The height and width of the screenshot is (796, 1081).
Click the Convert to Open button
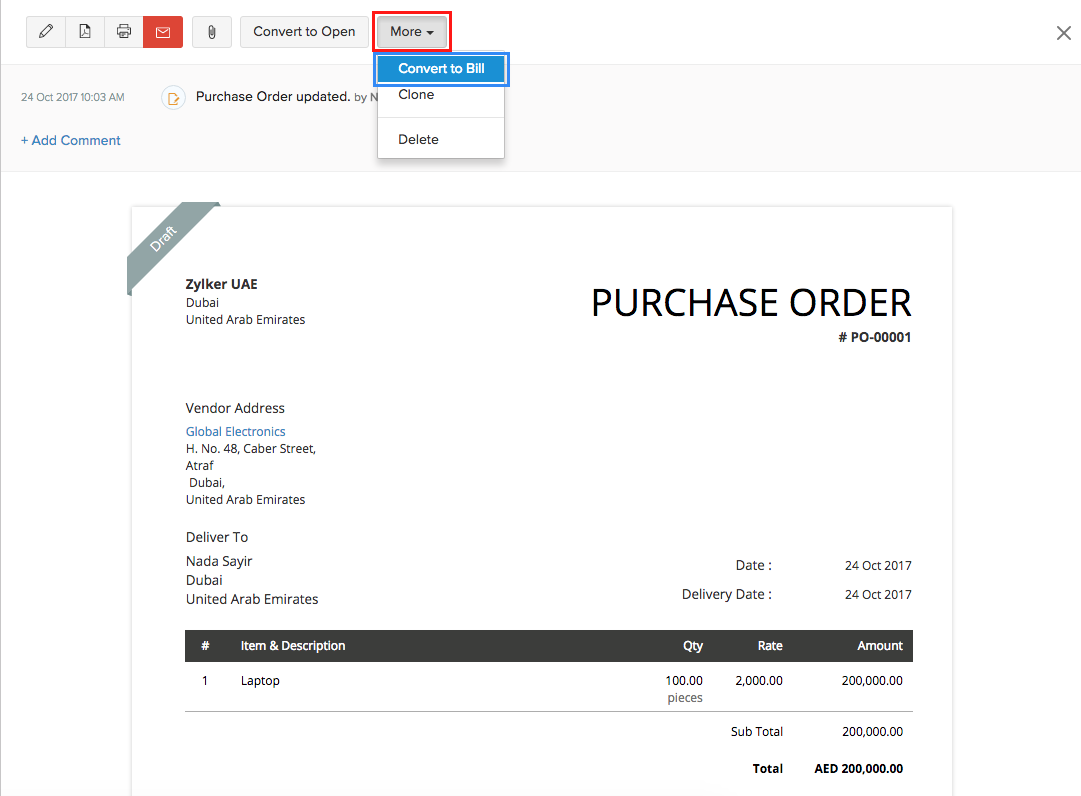[304, 32]
